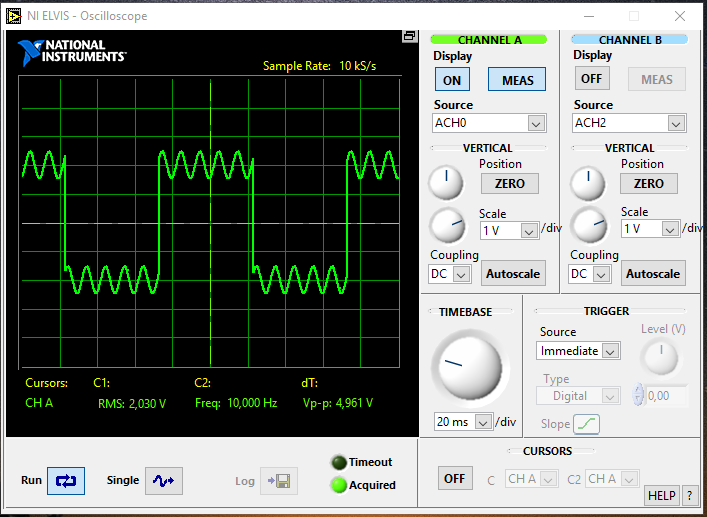
Task: Open context help with the question mark button
Action: pyautogui.click(x=689, y=495)
